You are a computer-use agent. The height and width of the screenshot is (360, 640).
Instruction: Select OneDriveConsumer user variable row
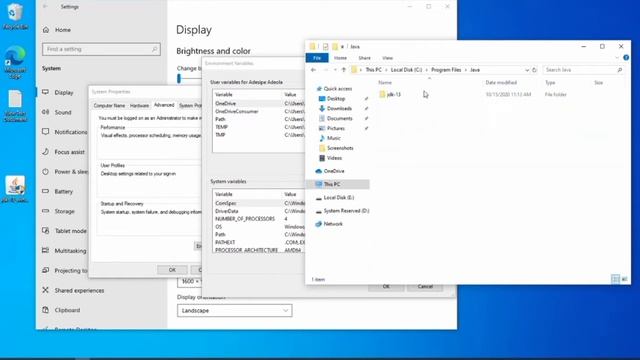(x=259, y=111)
